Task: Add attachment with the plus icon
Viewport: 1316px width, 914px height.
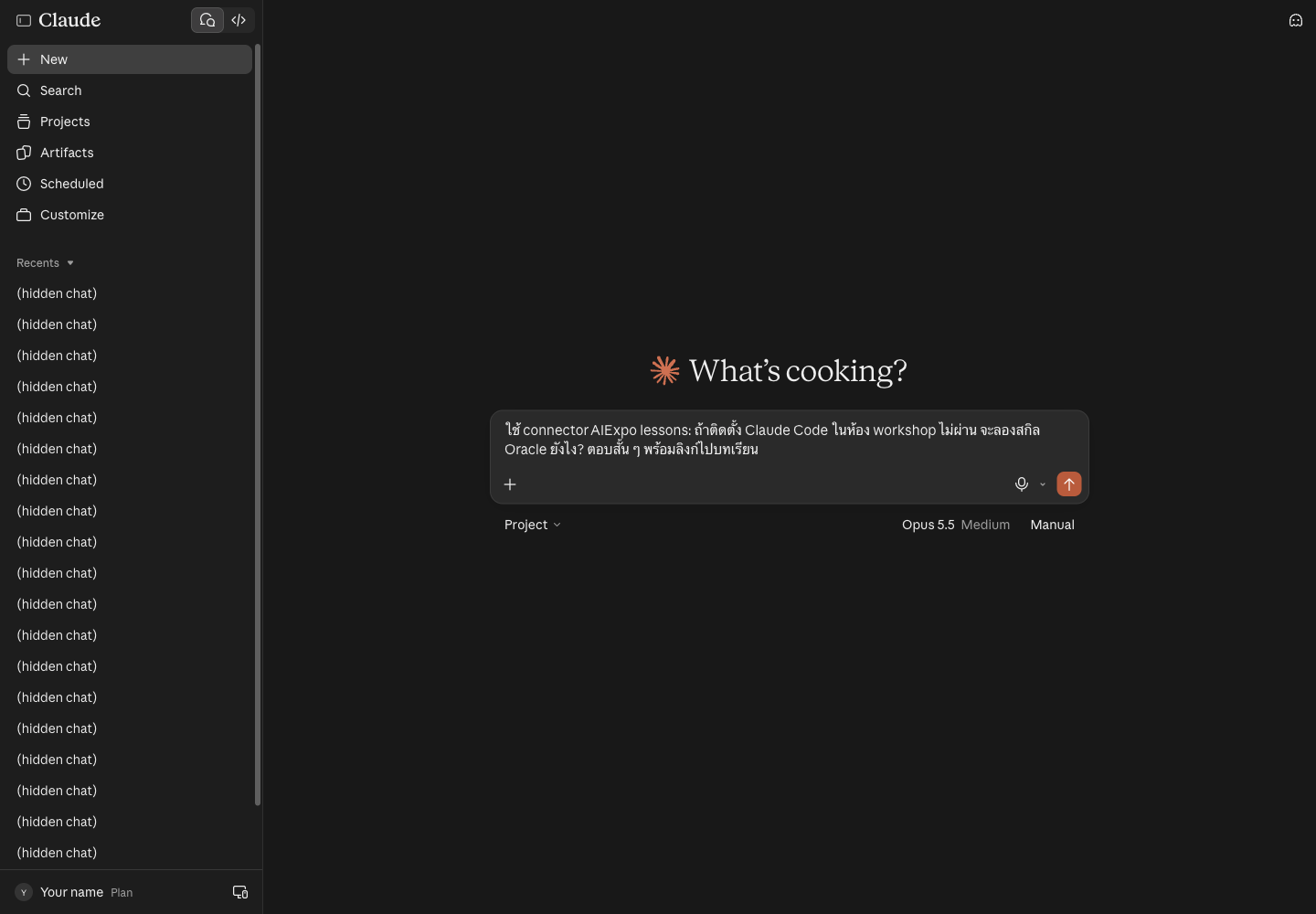Action: click(510, 484)
